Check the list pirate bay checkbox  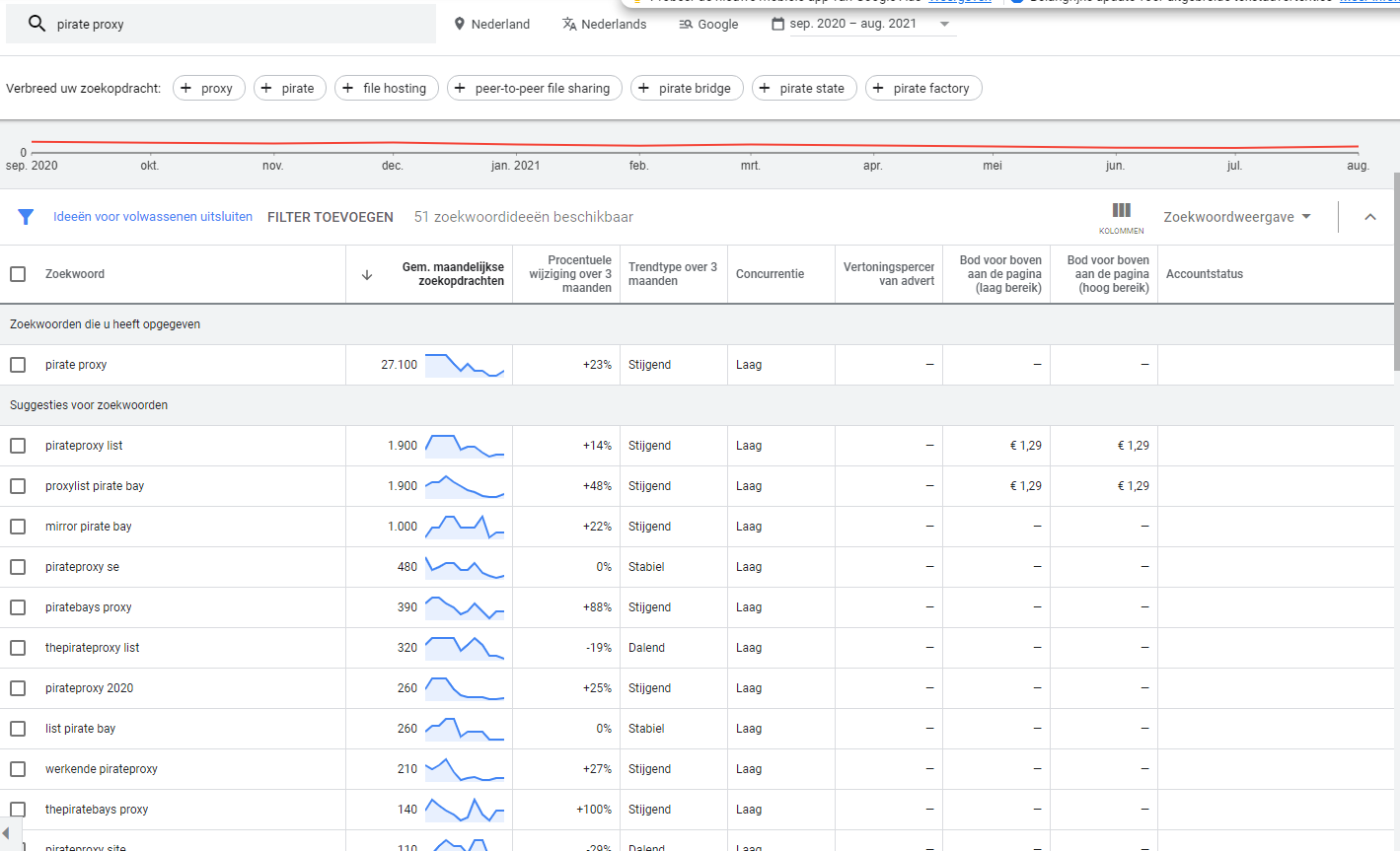point(18,729)
